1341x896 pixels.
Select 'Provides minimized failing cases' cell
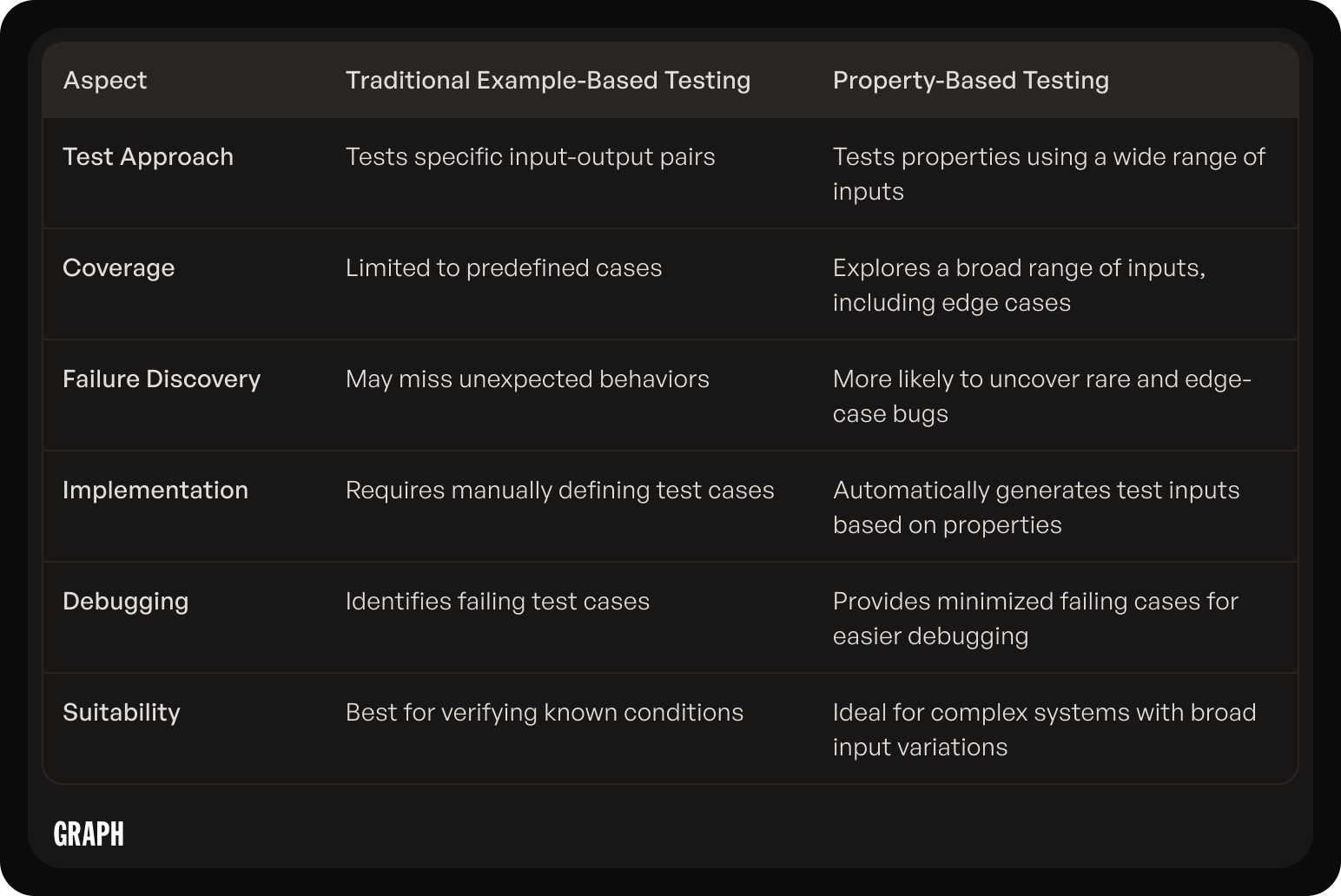coord(1035,618)
